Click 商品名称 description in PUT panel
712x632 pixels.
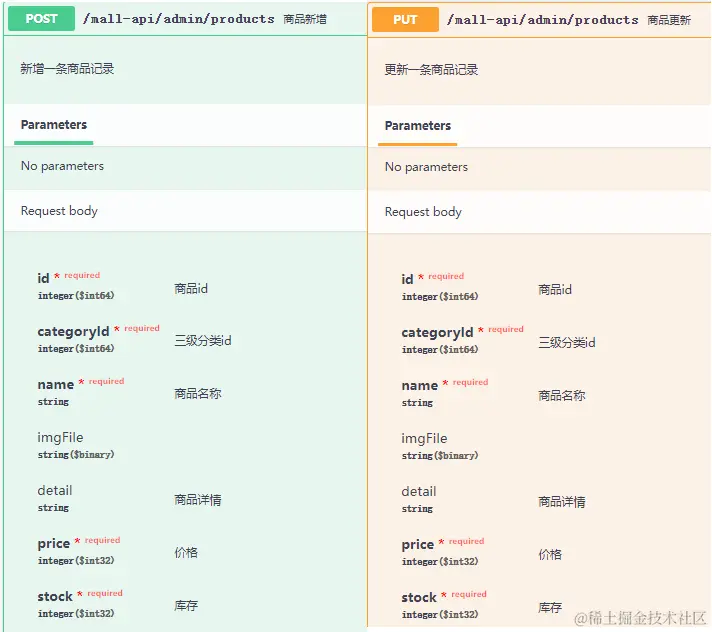[x=562, y=395]
